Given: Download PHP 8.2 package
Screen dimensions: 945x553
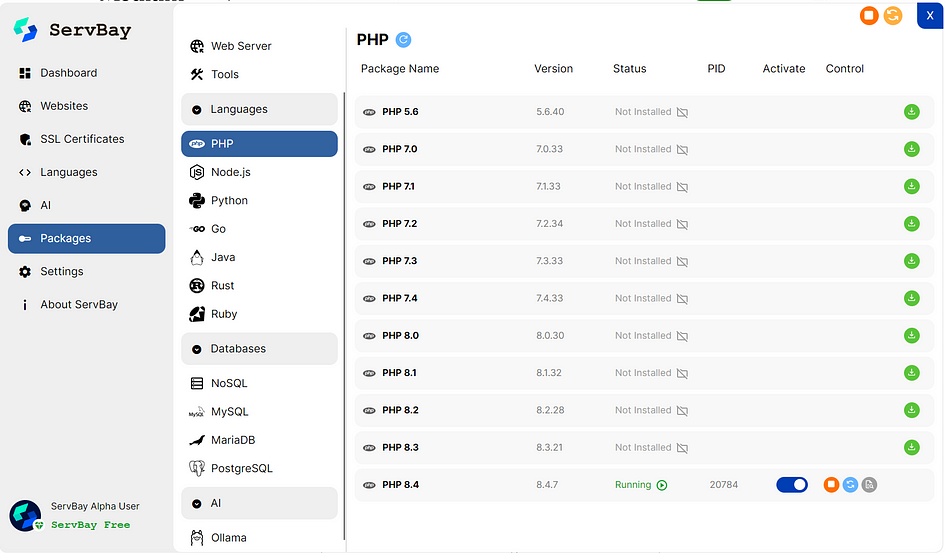Looking at the screenshot, I should 911,410.
